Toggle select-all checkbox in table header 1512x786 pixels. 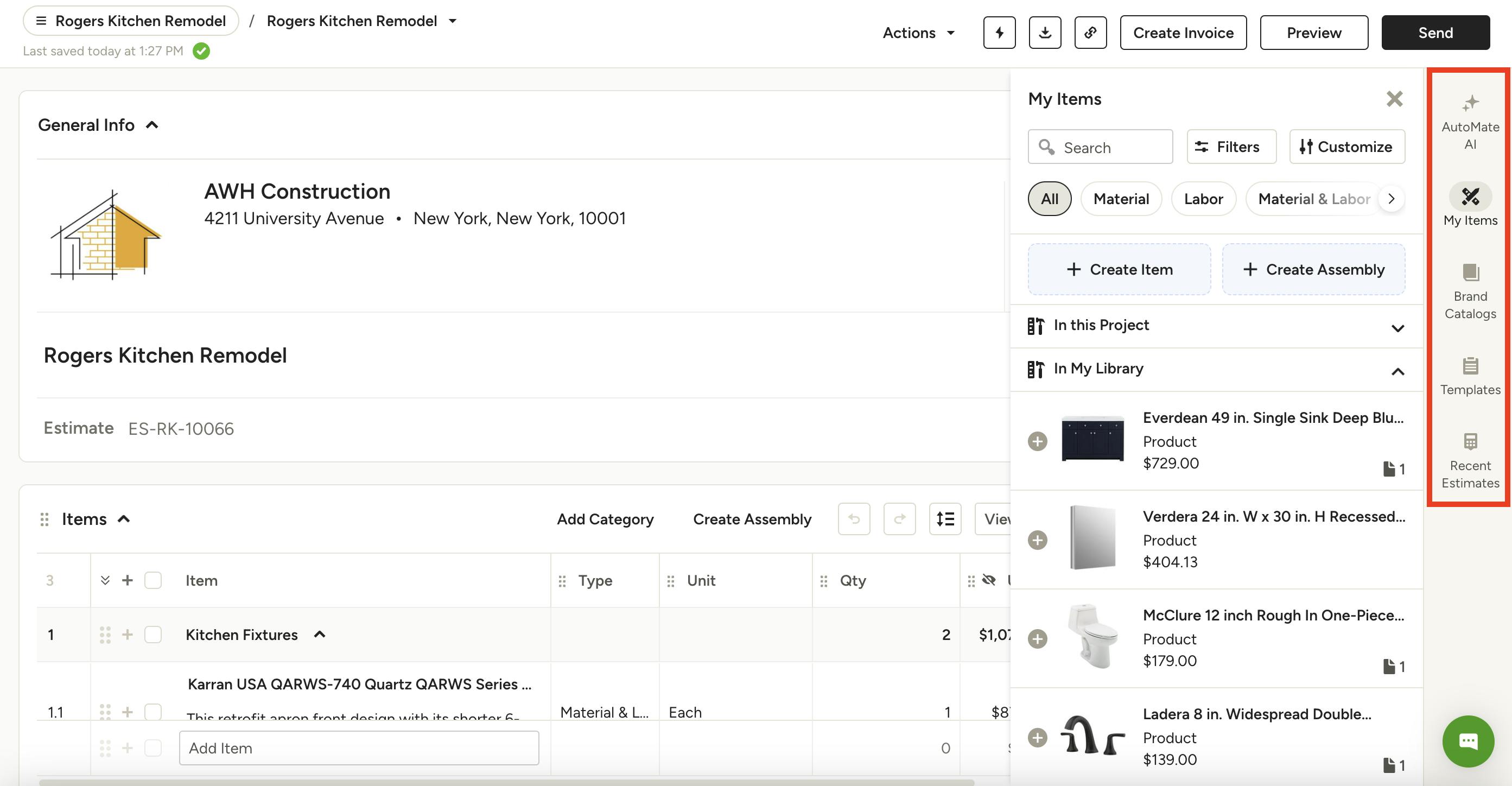153,580
